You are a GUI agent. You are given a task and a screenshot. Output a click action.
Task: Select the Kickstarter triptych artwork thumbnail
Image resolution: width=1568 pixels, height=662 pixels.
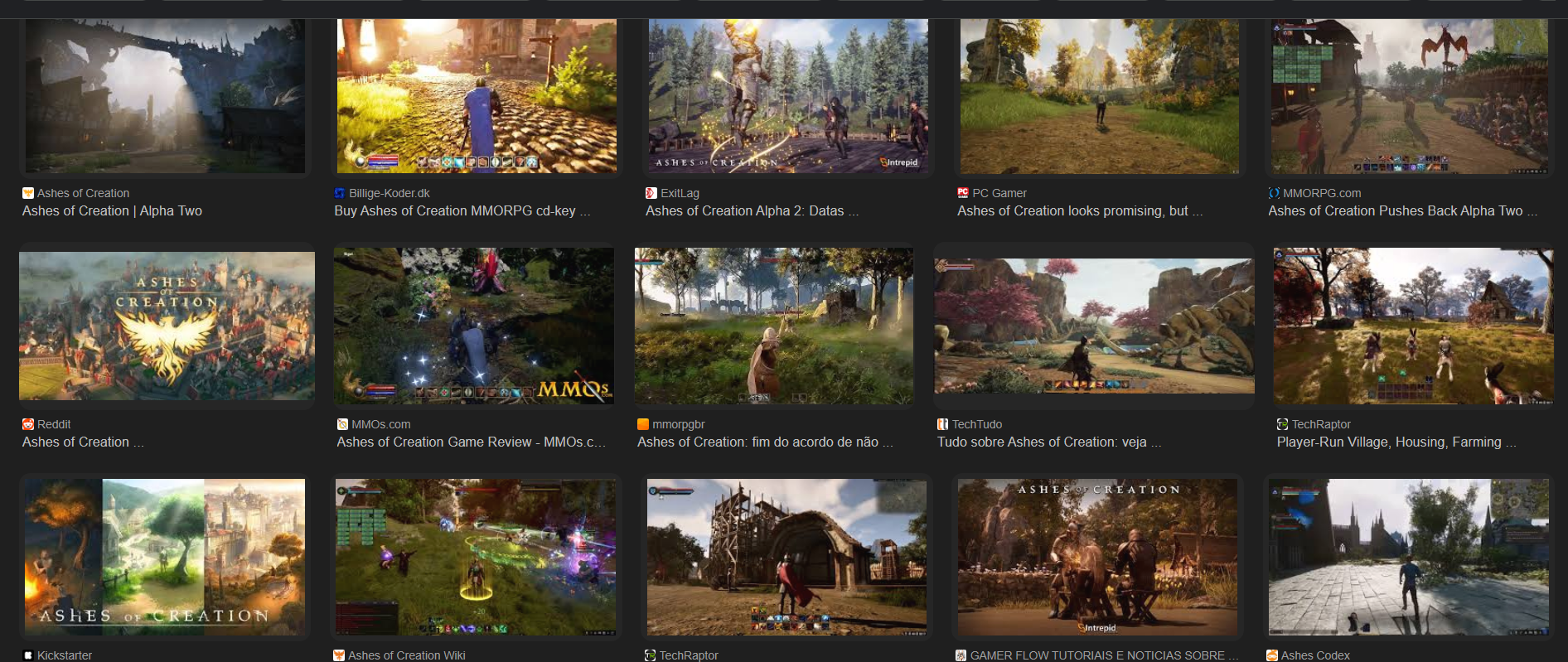(165, 558)
